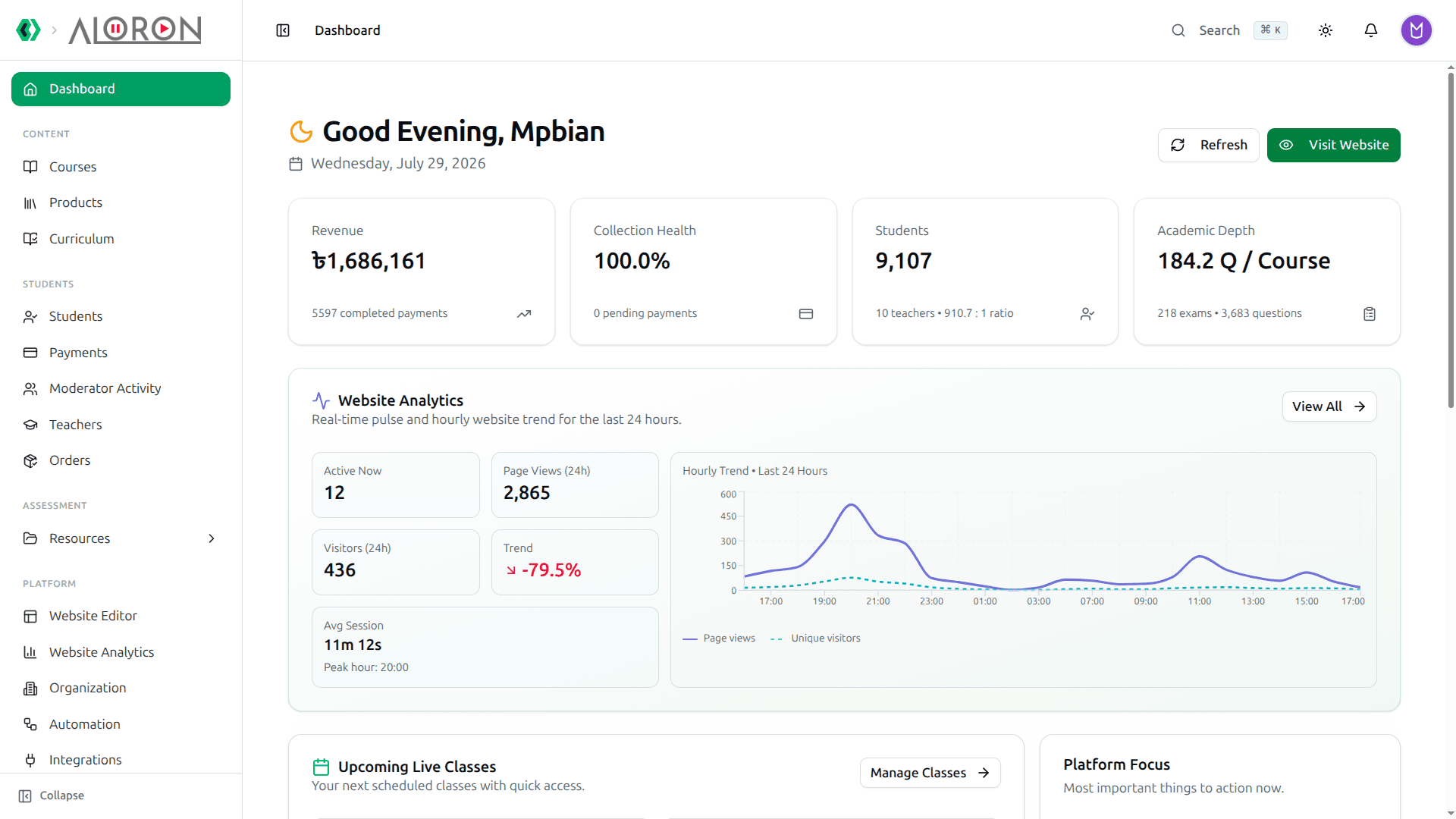Toggle Unique visitors legend entry
1456x819 pixels.
pos(815,639)
